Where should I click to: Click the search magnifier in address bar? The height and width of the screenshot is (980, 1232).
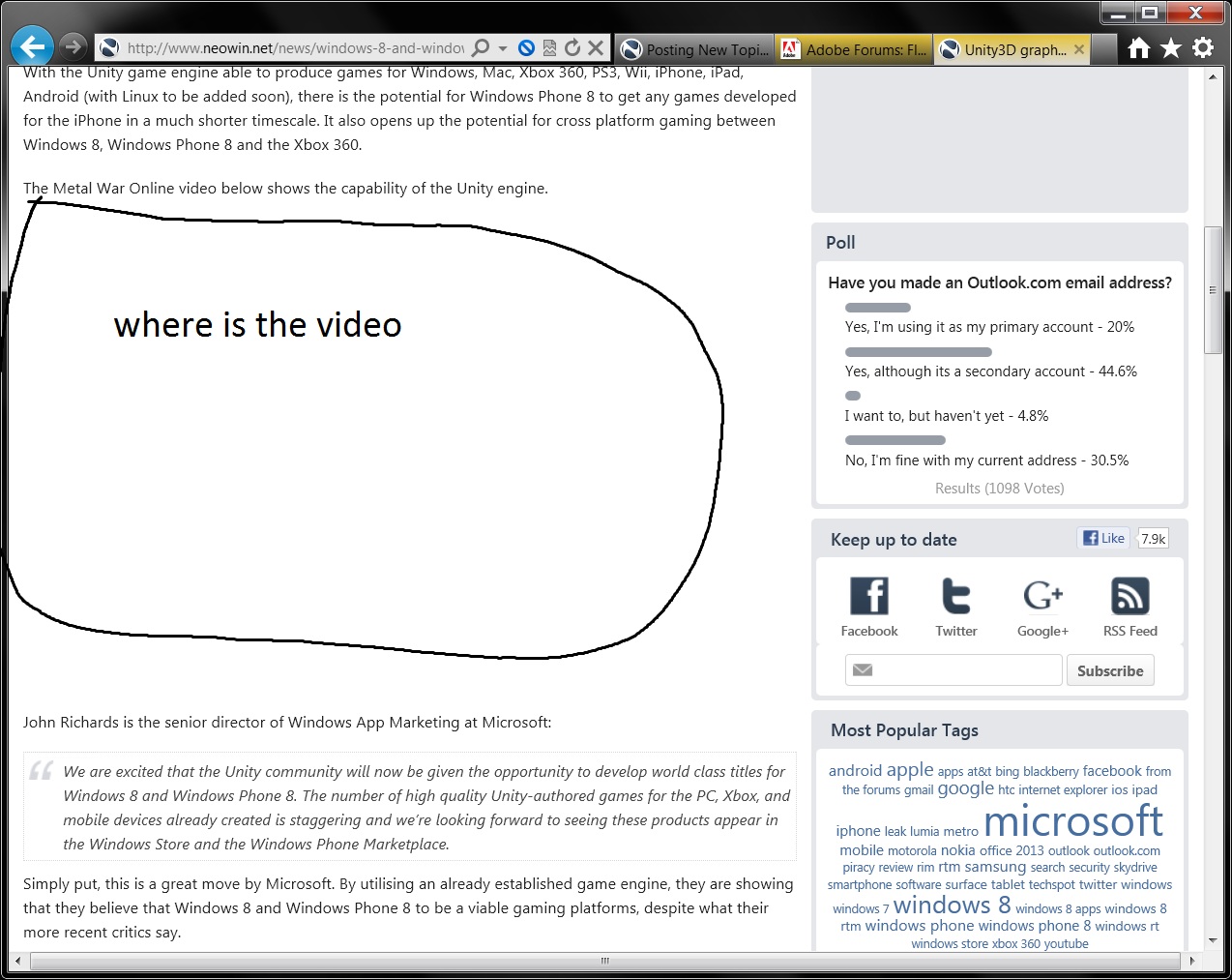click(x=480, y=47)
